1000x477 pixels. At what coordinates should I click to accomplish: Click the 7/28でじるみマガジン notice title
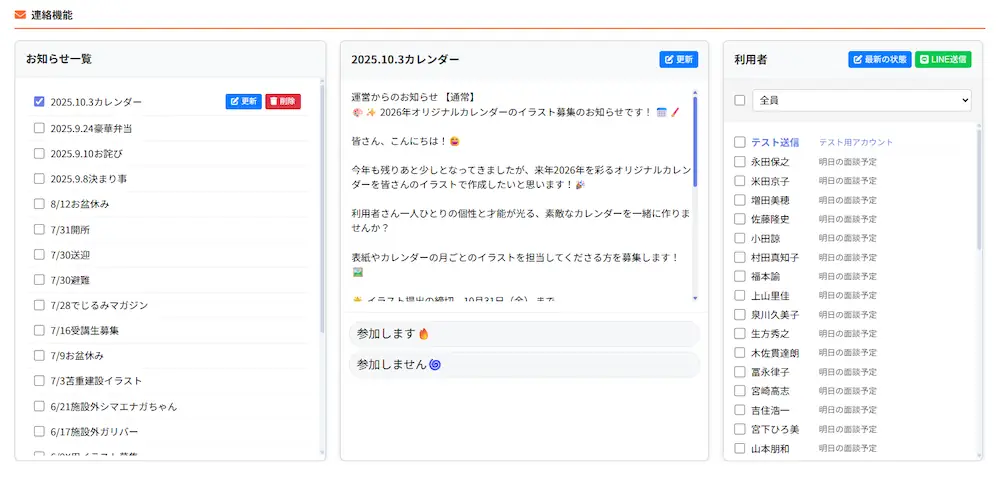pos(99,305)
